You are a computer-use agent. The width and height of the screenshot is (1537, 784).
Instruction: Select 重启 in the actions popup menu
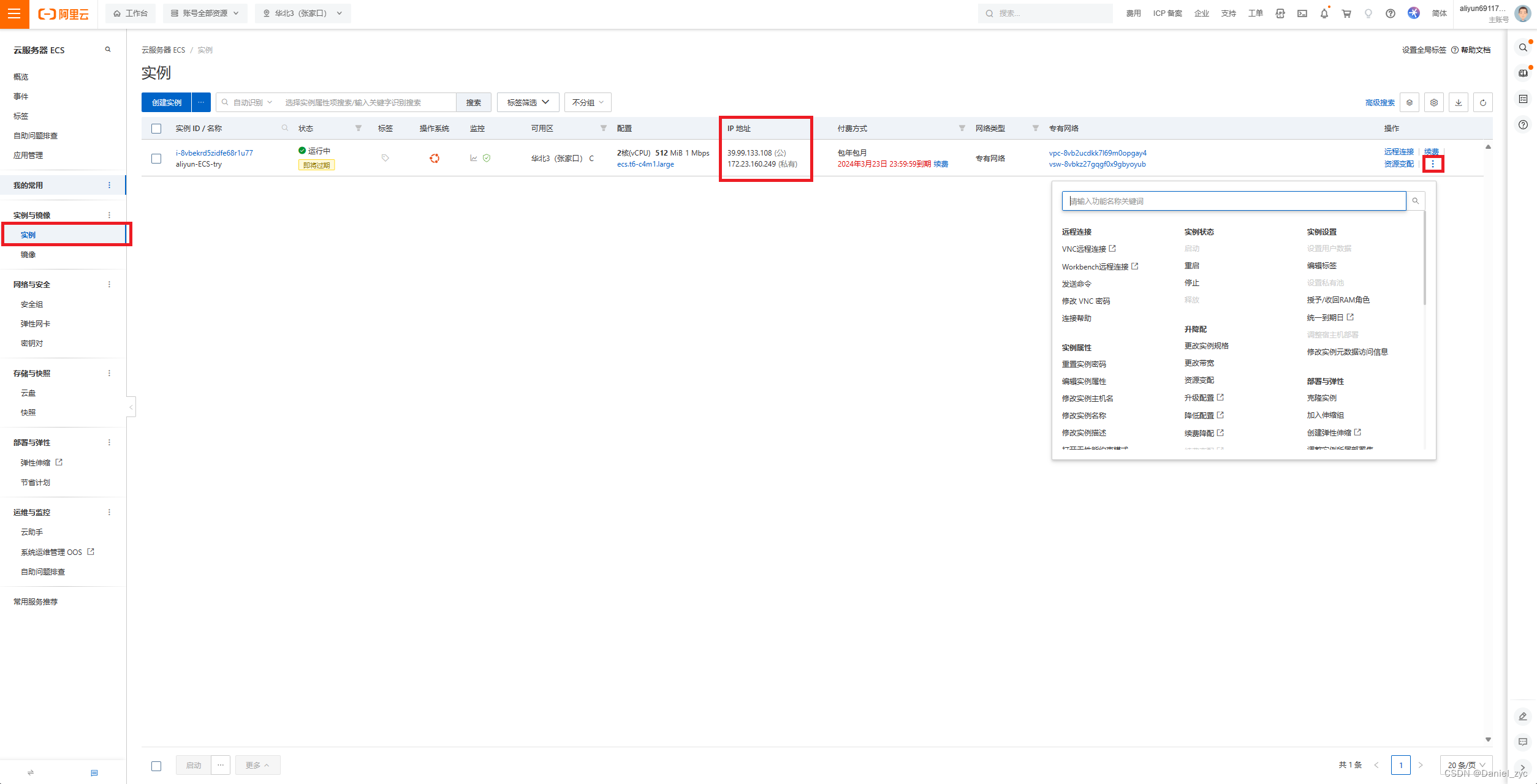pos(1191,266)
